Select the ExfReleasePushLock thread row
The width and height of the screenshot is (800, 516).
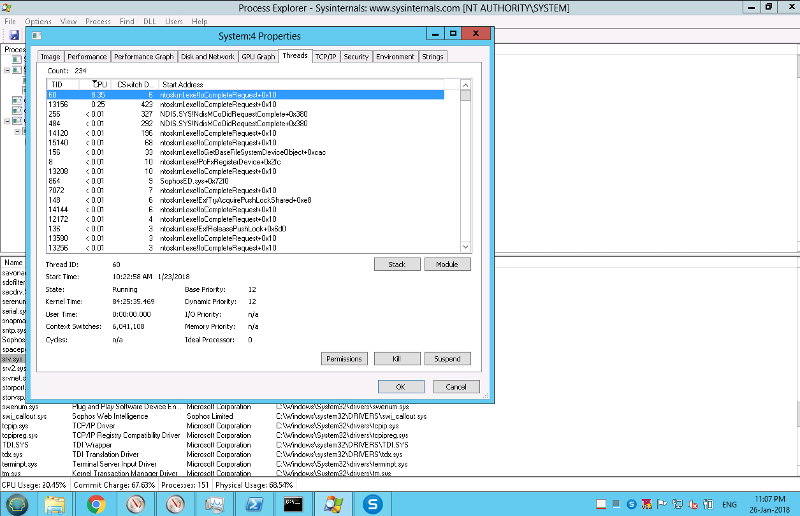[x=245, y=229]
